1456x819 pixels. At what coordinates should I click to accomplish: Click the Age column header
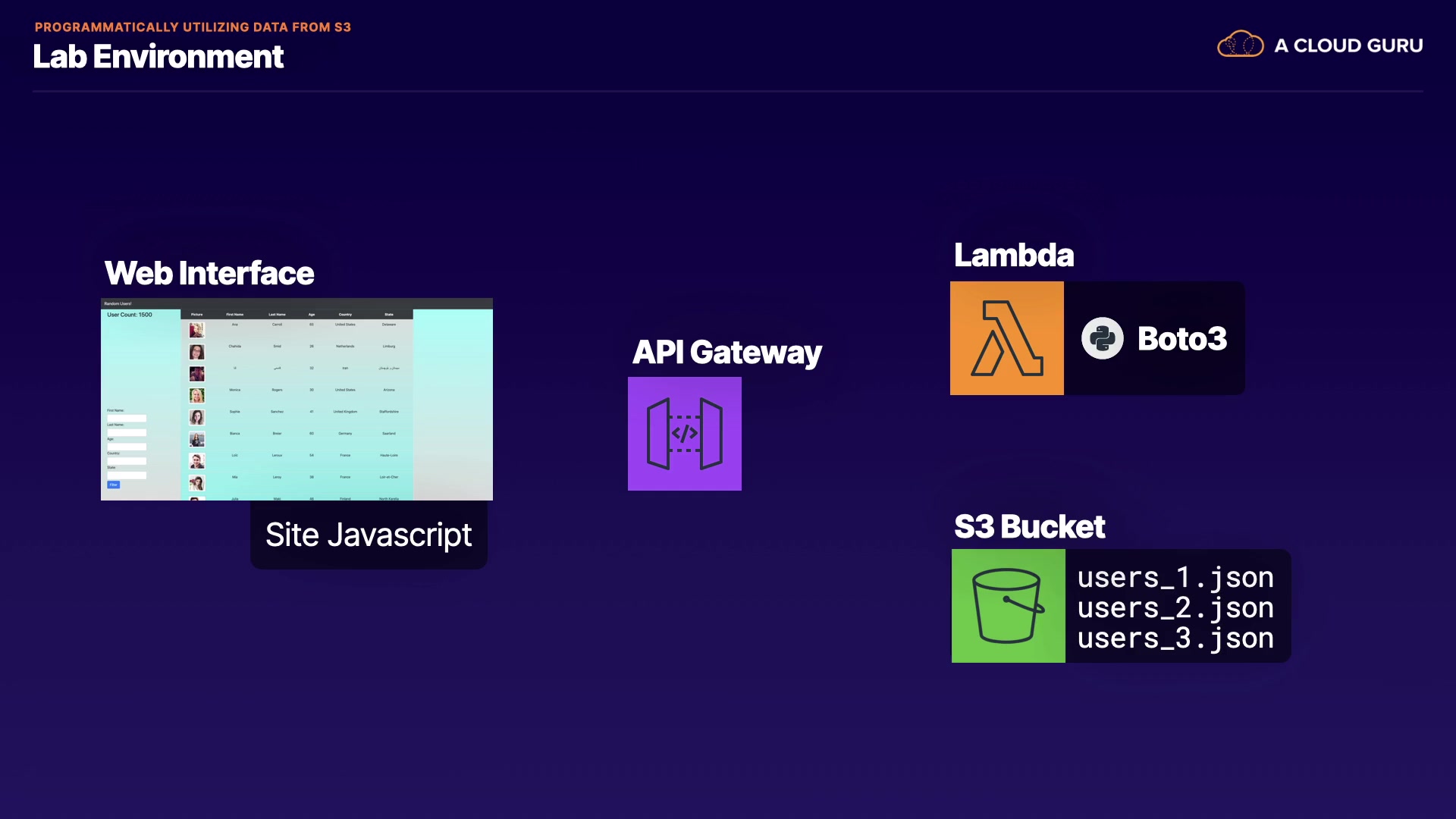[311, 314]
